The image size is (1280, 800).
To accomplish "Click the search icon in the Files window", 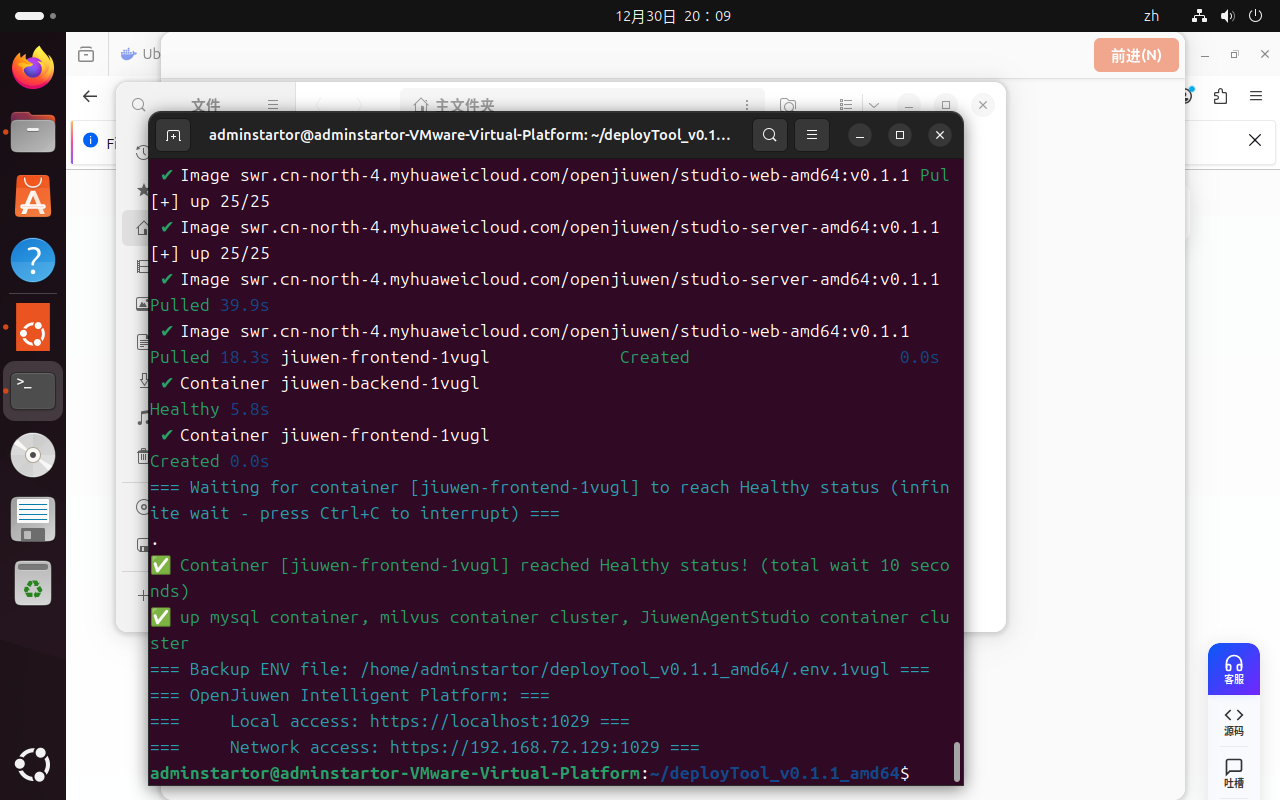I will 139,105.
